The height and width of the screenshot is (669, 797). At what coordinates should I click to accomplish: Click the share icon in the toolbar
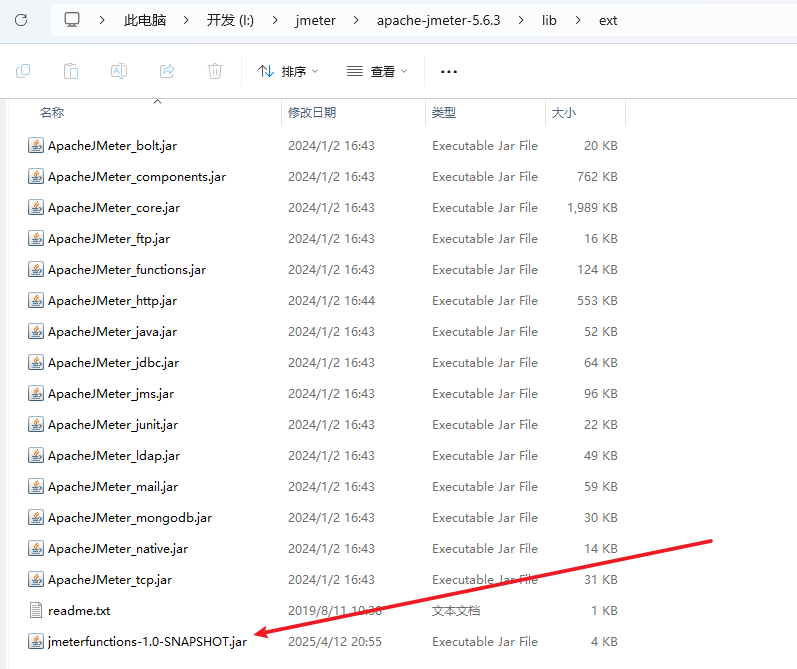[167, 71]
